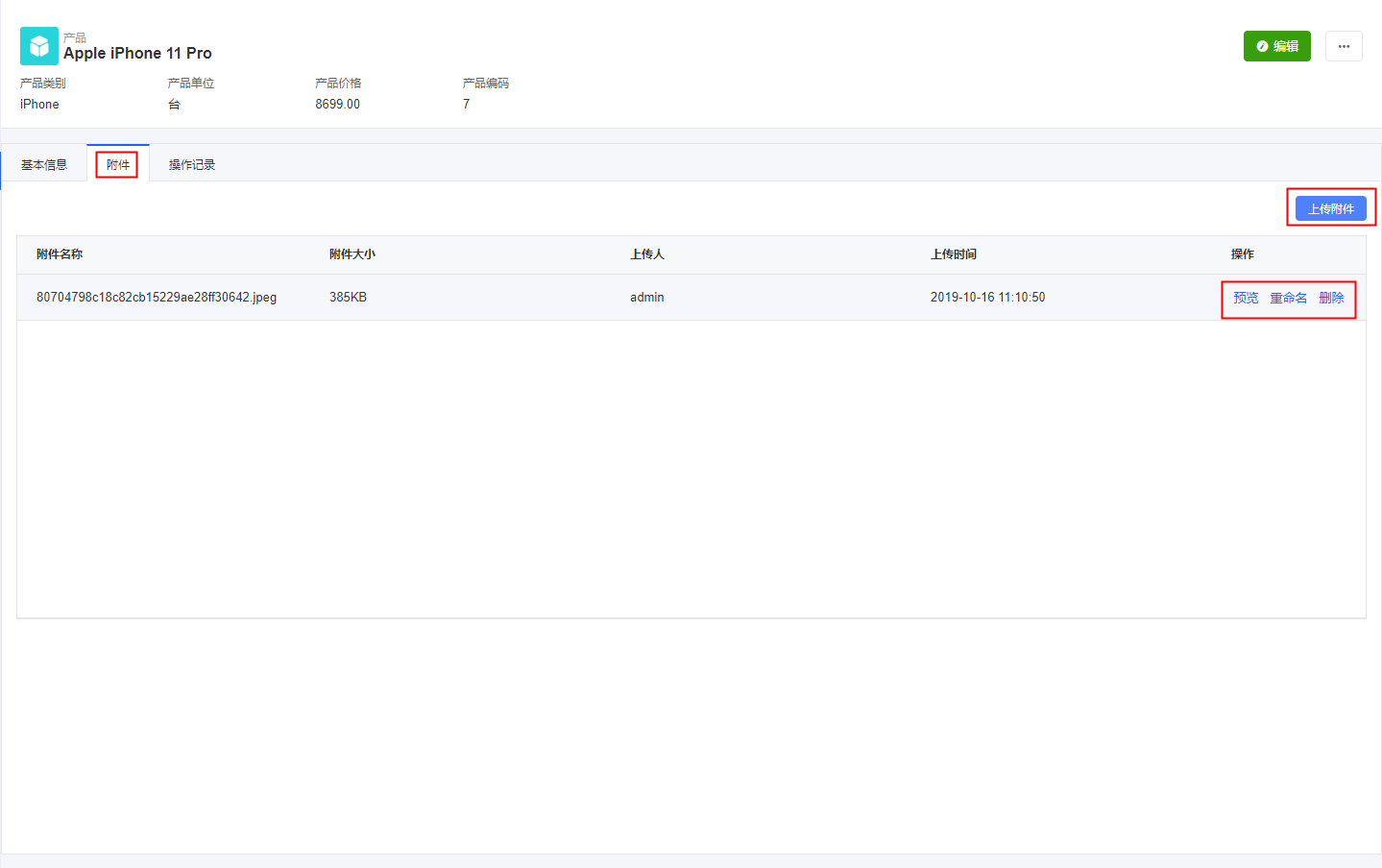Click product unit value 台

tap(174, 104)
